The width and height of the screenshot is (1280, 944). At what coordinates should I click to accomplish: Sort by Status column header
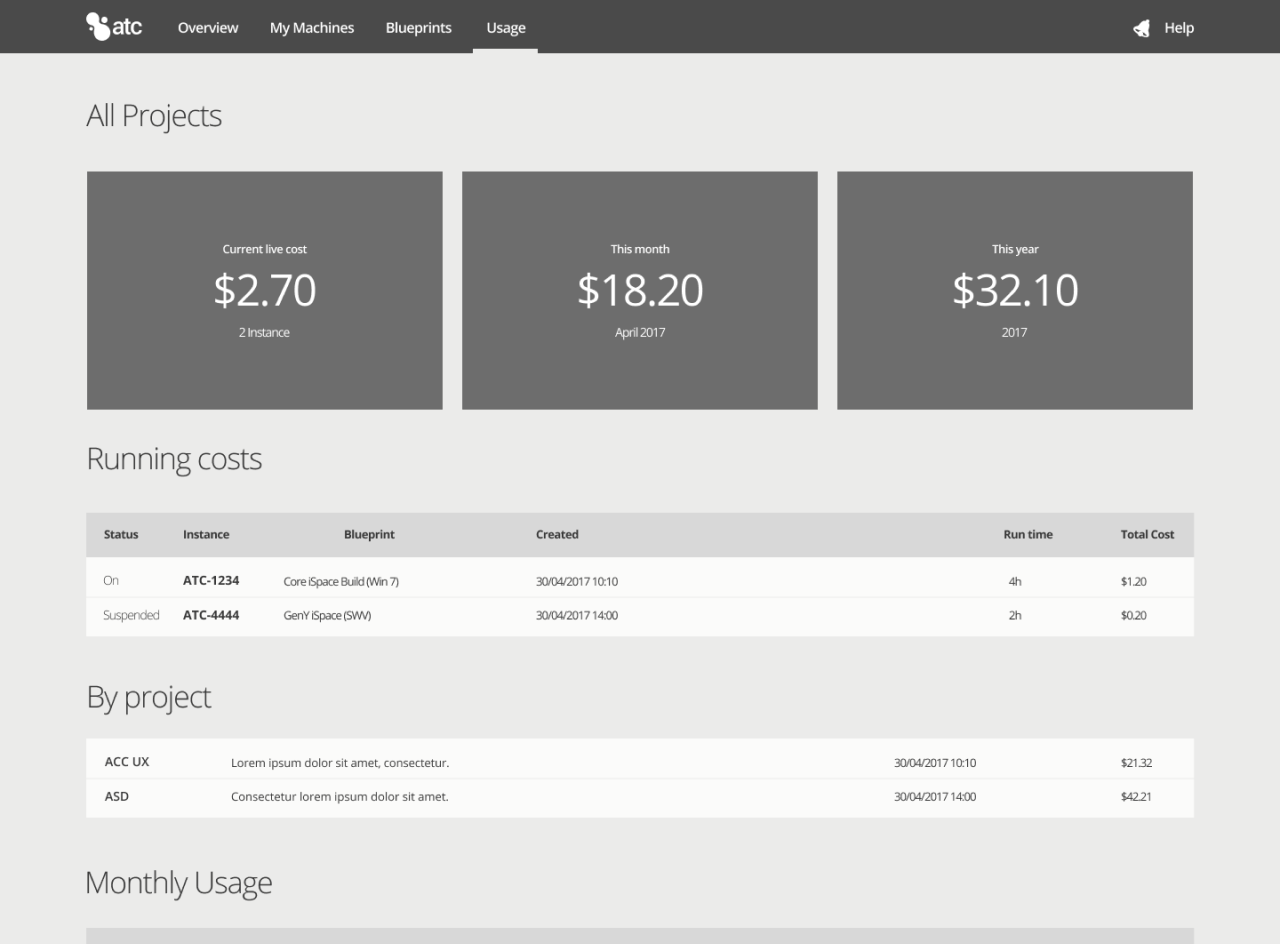point(121,534)
